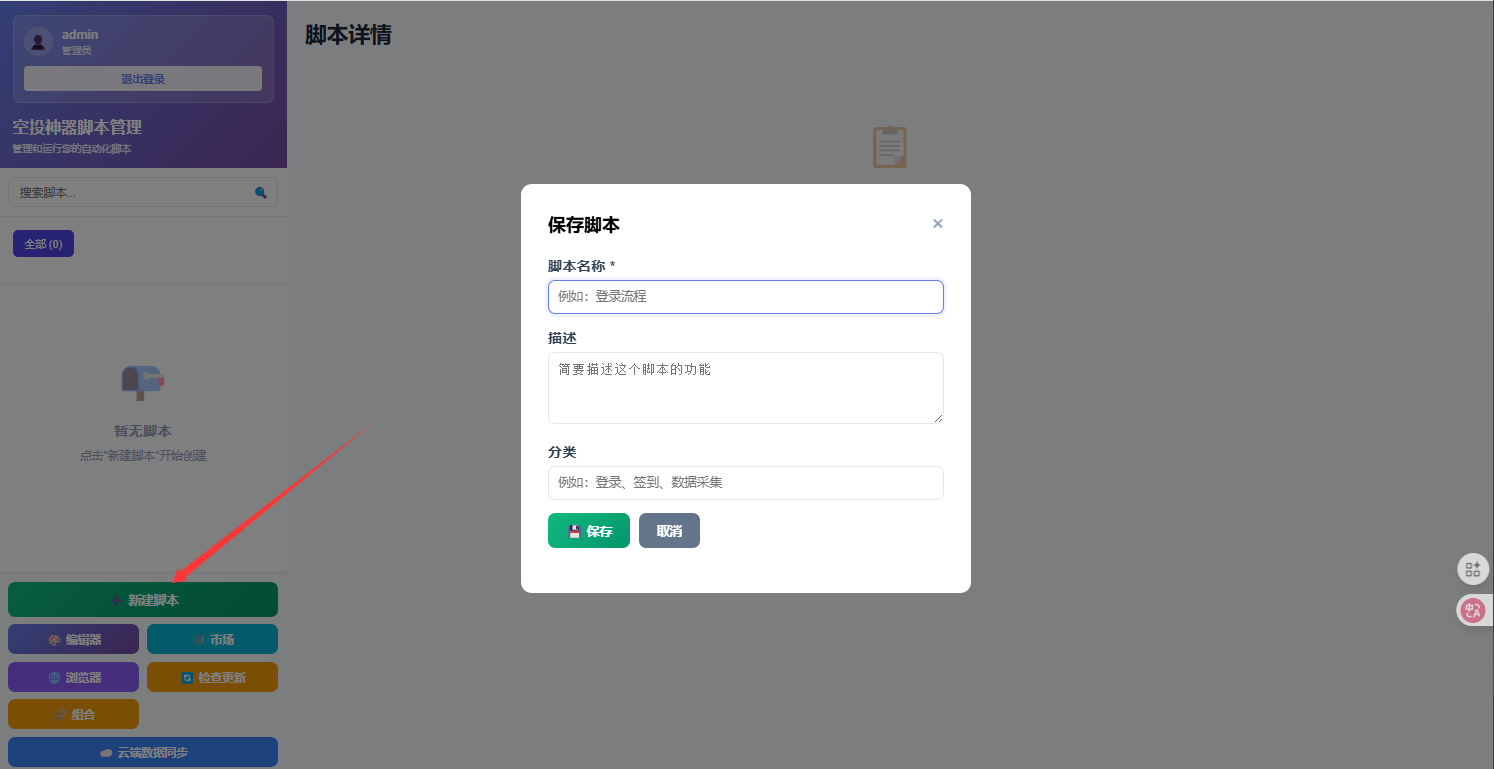Select the 全部 (0) filter tab

pyautogui.click(x=42, y=243)
